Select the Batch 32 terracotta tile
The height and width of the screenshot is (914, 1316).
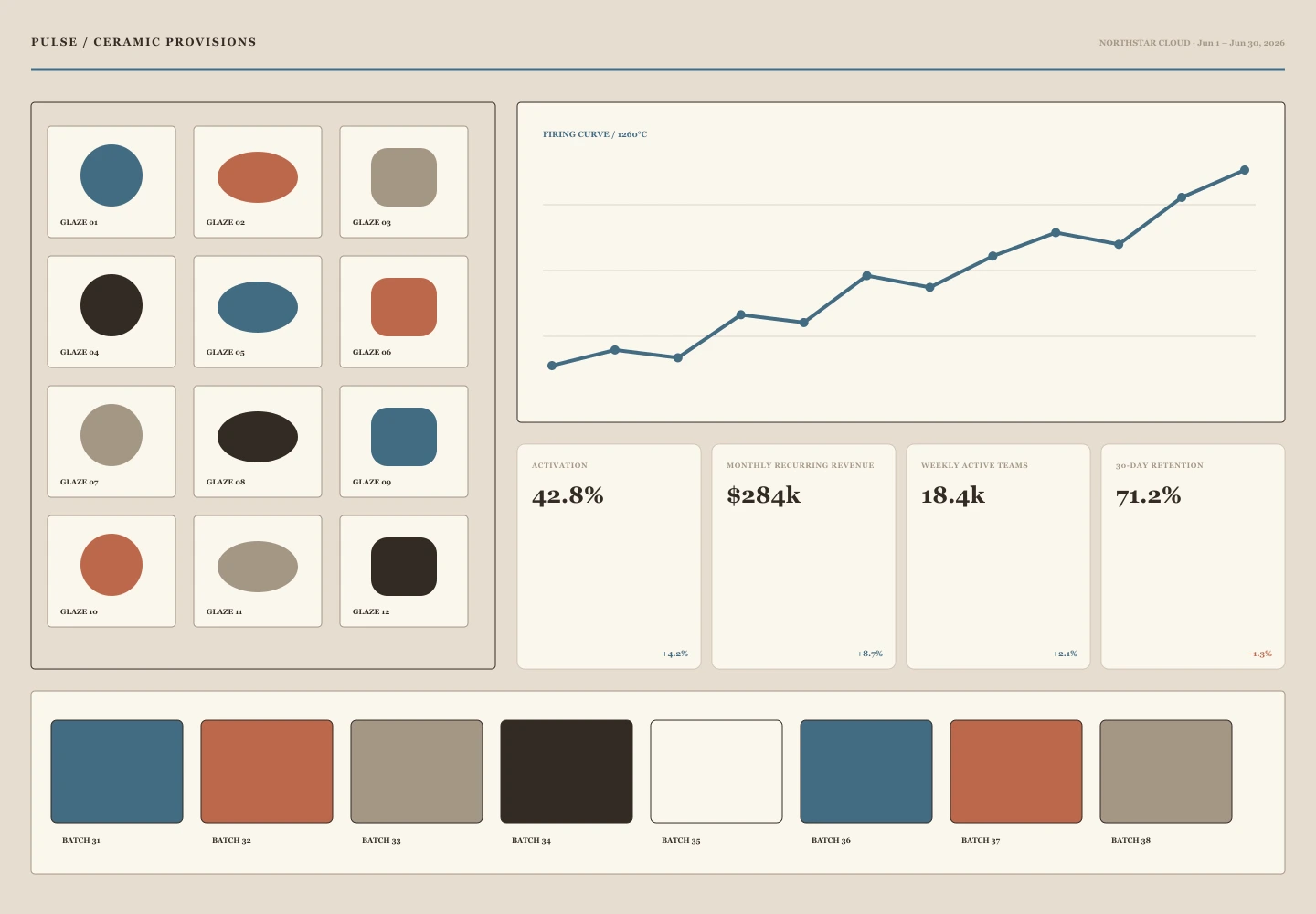click(x=267, y=771)
